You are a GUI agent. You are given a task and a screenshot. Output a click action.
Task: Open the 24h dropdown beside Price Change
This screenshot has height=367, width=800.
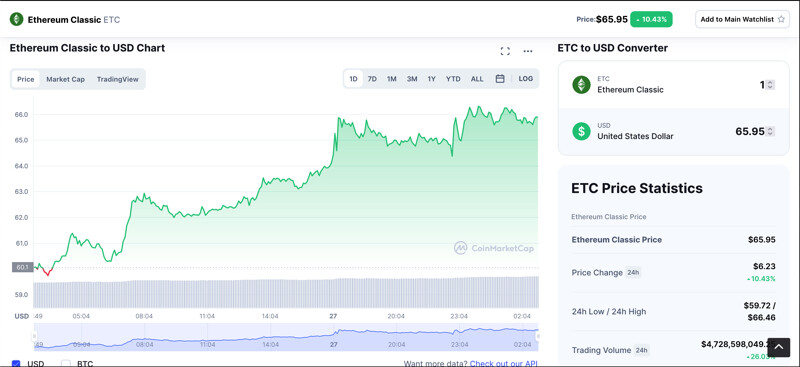[x=633, y=273]
